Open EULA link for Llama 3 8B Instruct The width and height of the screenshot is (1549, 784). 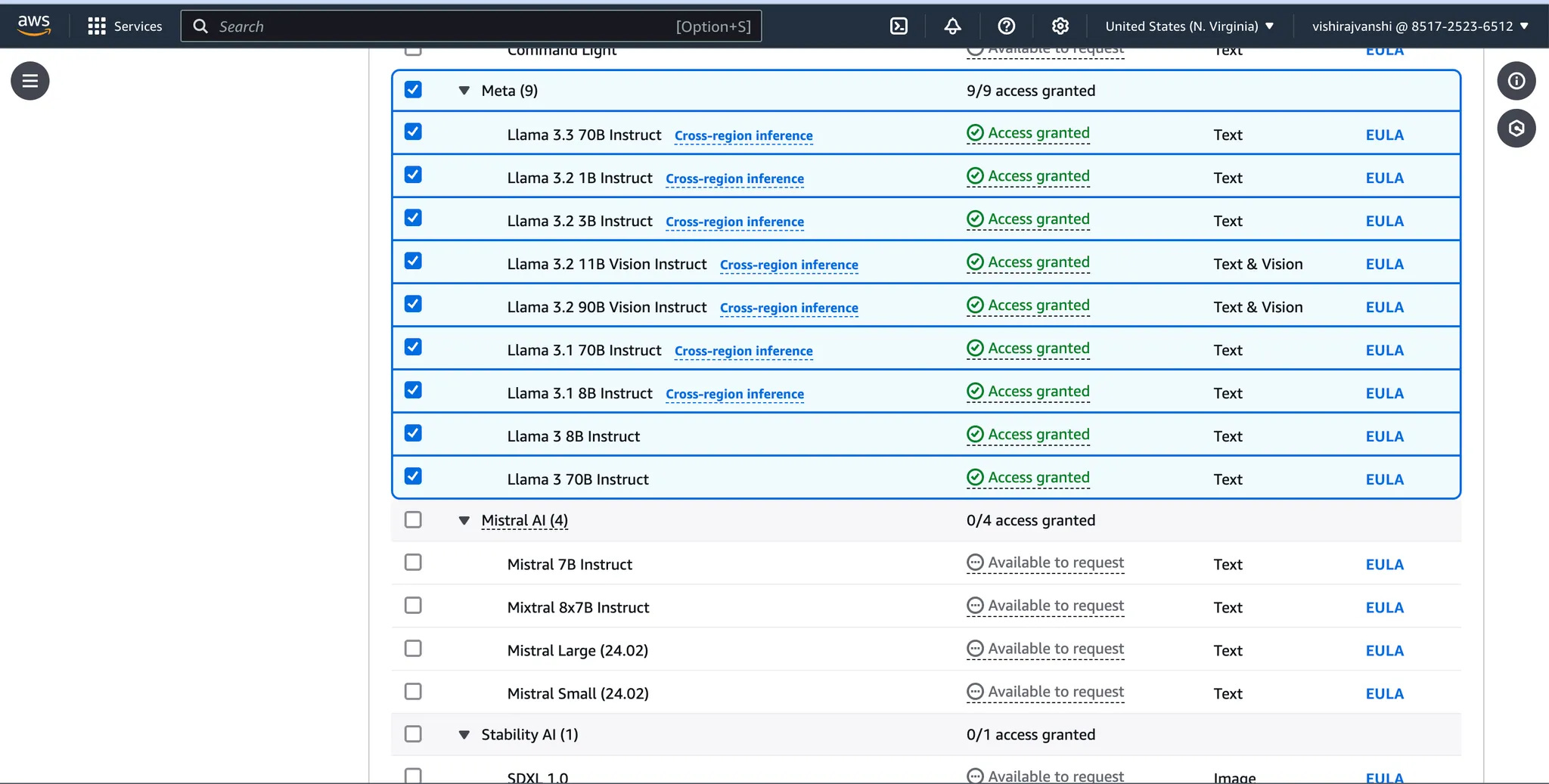[1384, 437]
